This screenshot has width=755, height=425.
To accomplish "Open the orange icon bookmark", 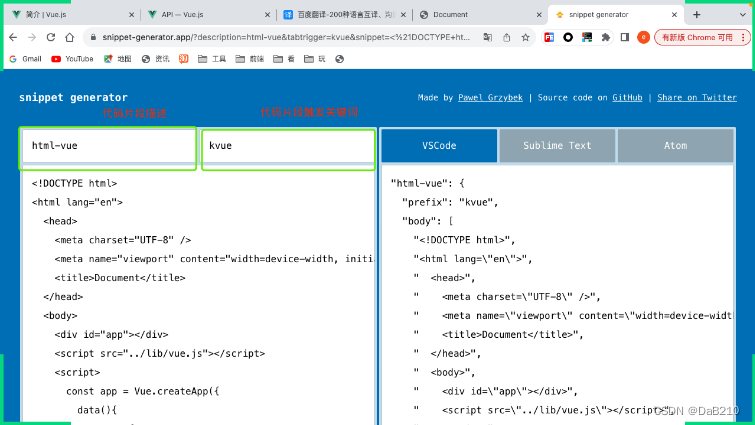I will point(183,59).
